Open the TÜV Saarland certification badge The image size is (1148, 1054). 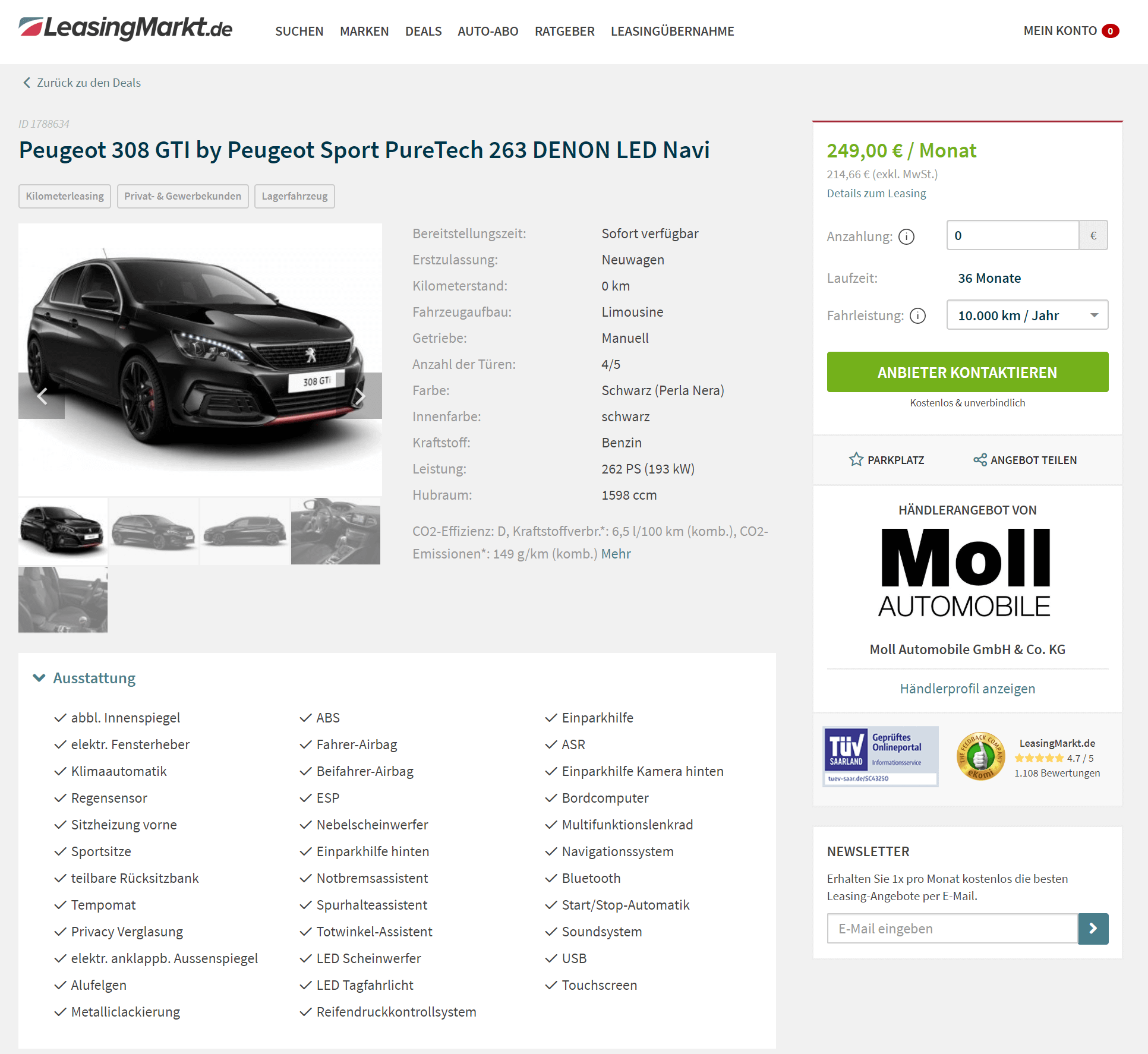click(880, 756)
